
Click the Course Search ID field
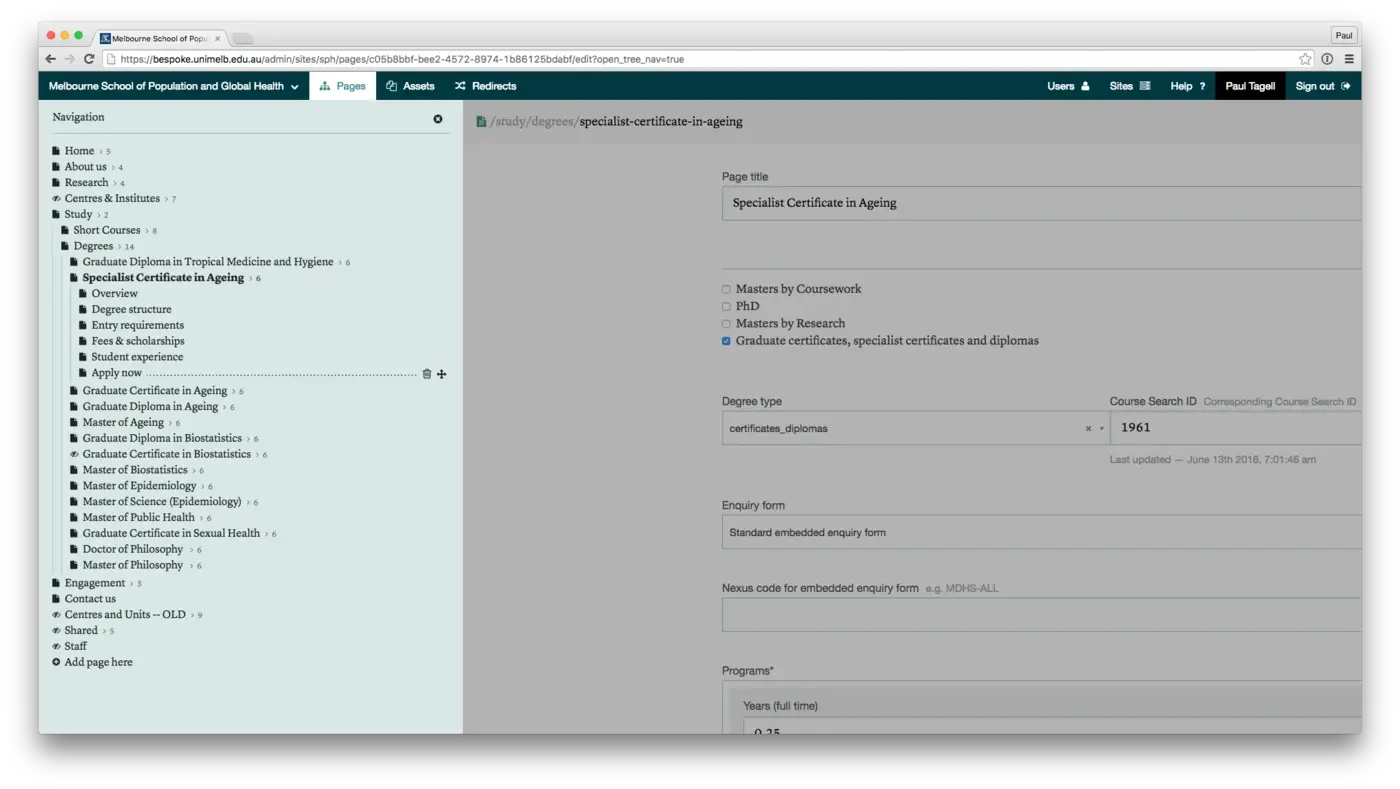1236,428
